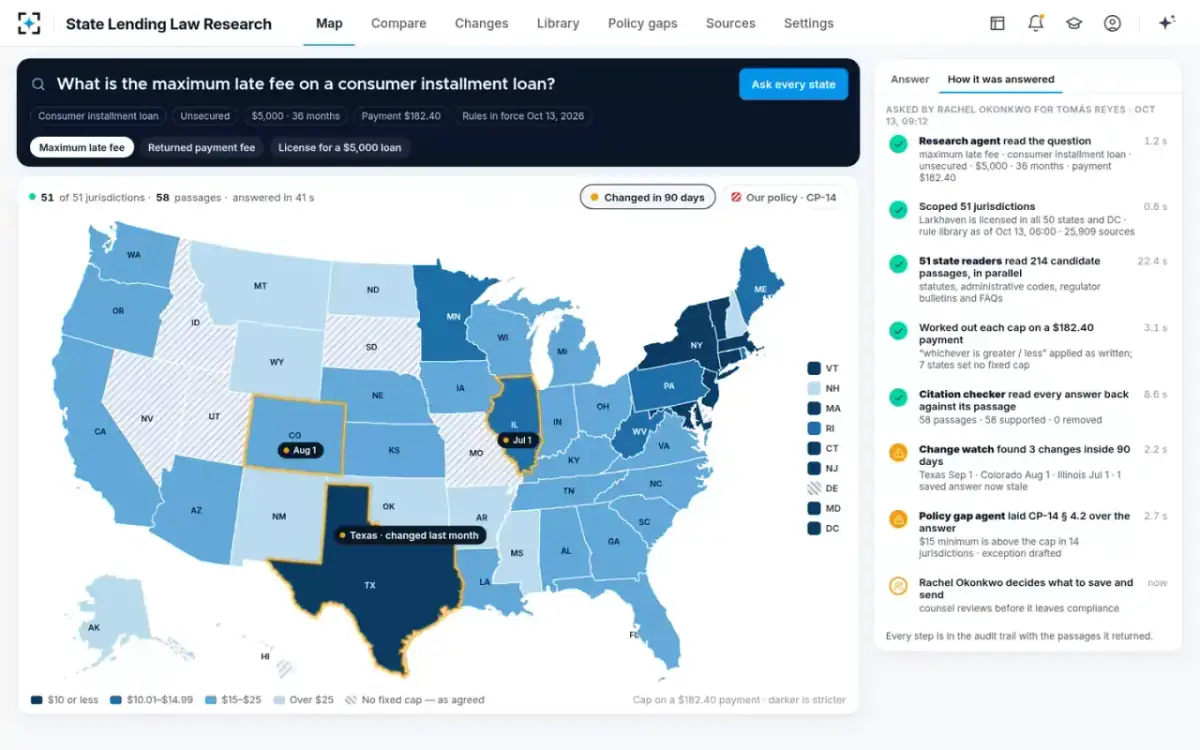Click the Research agent green check icon
1200x750 pixels.
pos(898,144)
